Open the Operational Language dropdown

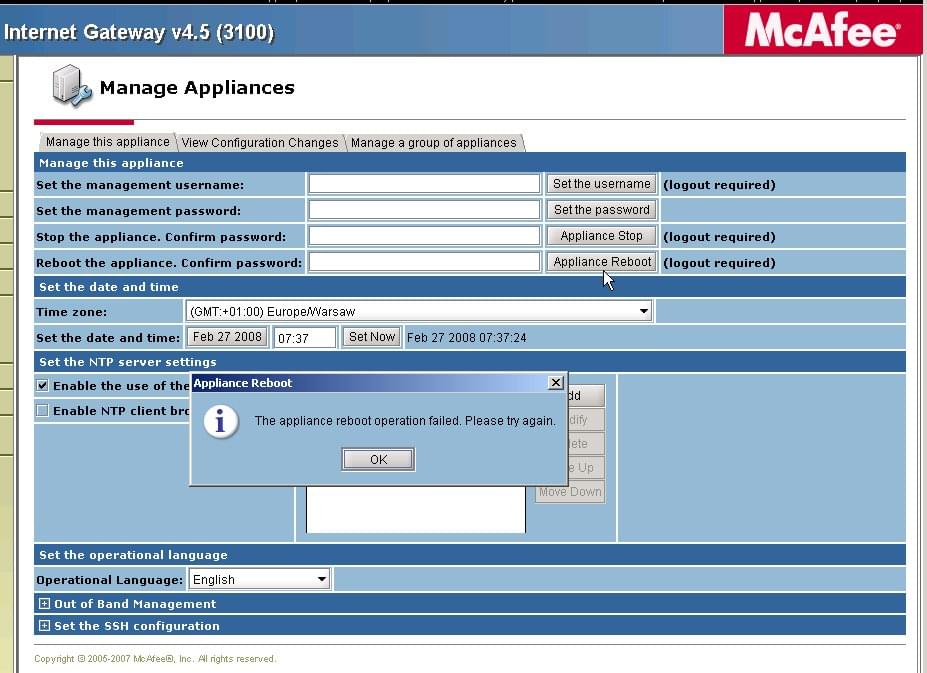tap(260, 580)
